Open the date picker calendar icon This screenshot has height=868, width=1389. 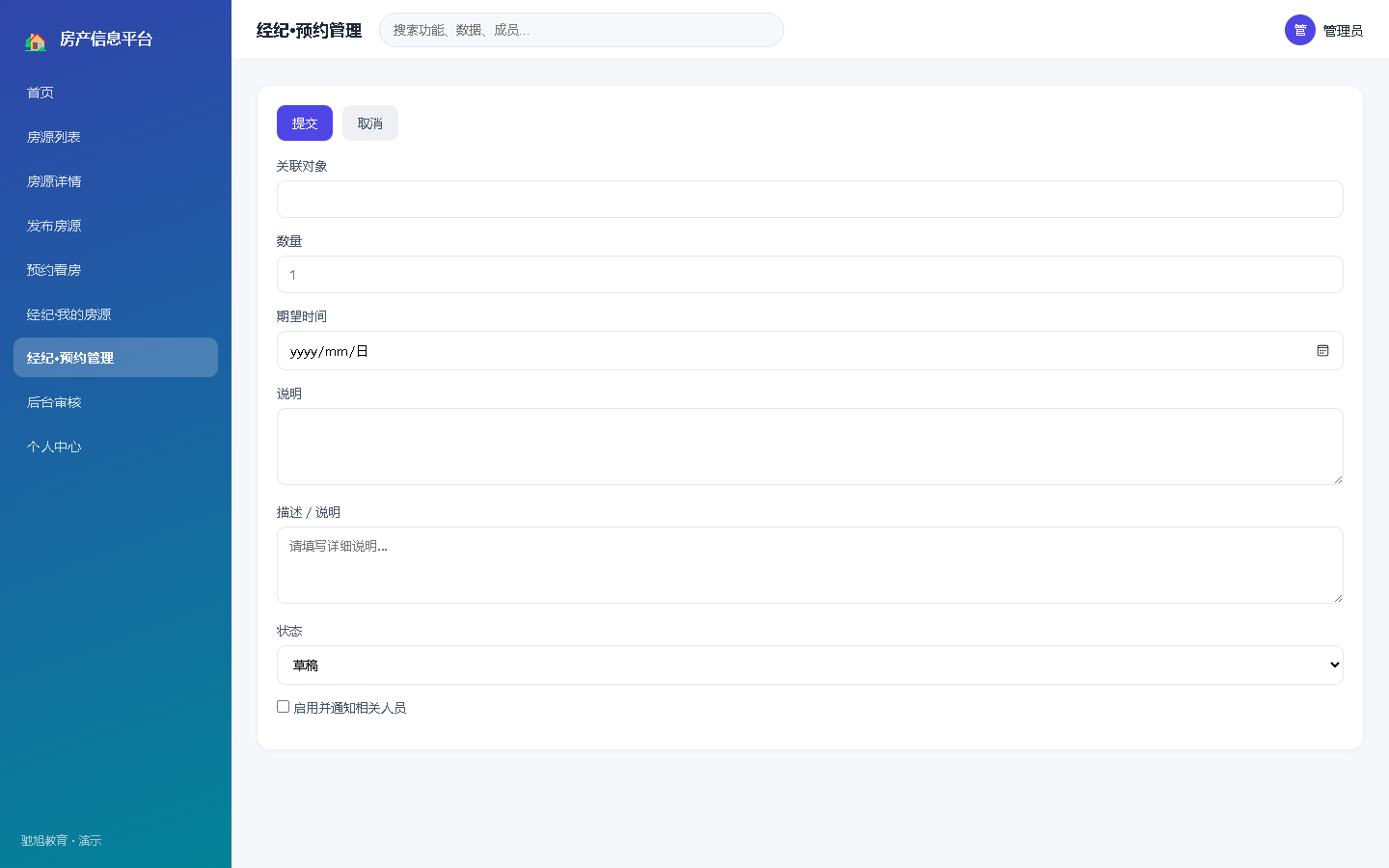(x=1322, y=351)
